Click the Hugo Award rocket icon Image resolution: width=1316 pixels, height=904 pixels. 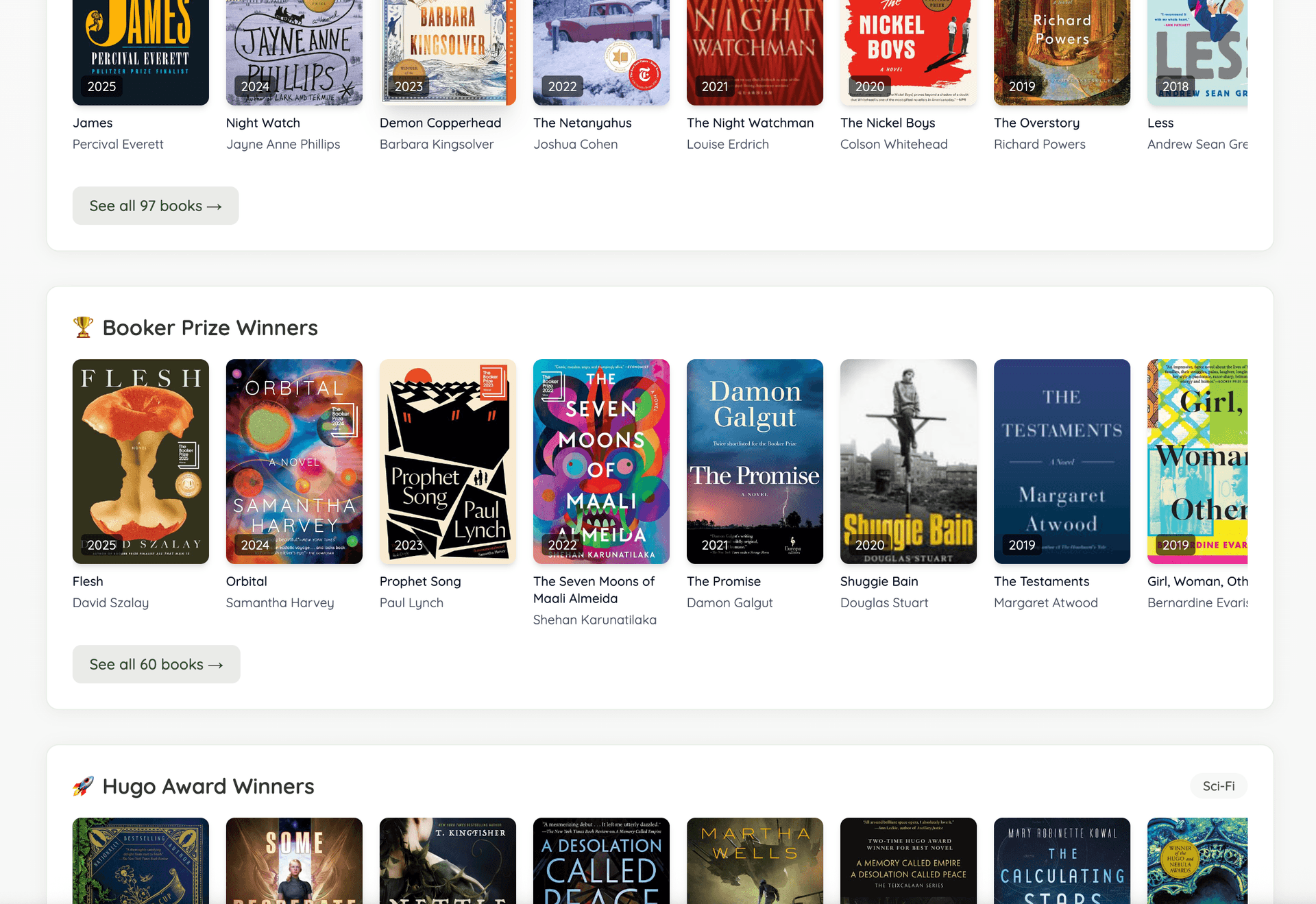pos(83,786)
